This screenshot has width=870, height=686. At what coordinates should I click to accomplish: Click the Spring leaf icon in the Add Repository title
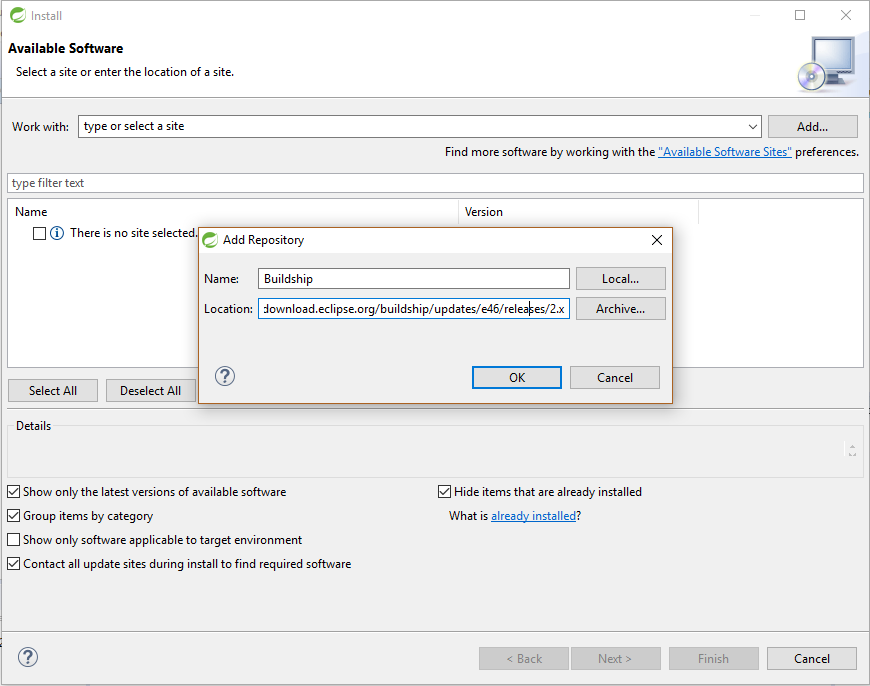click(x=210, y=240)
